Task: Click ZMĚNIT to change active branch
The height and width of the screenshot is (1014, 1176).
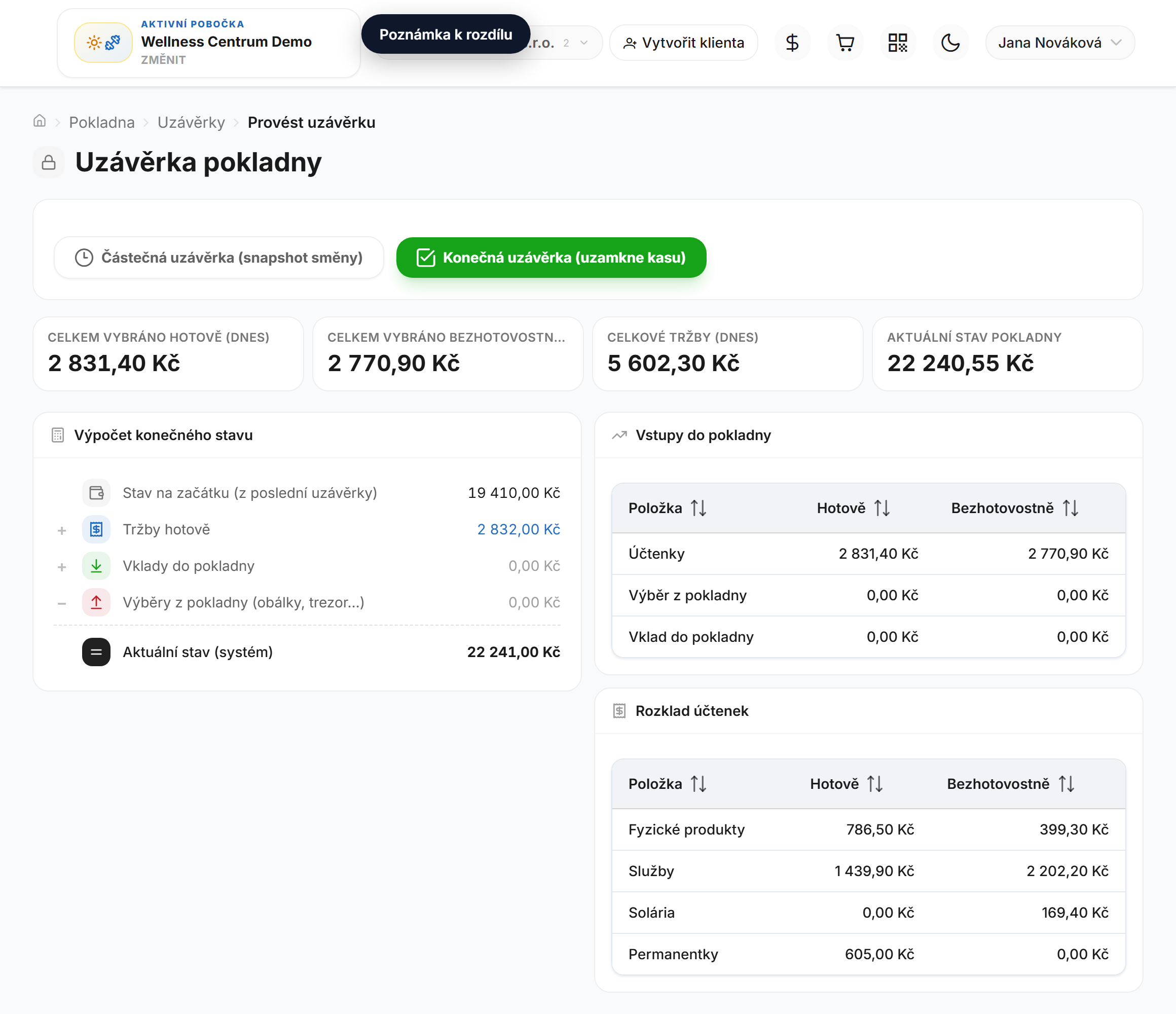Action: coord(163,60)
